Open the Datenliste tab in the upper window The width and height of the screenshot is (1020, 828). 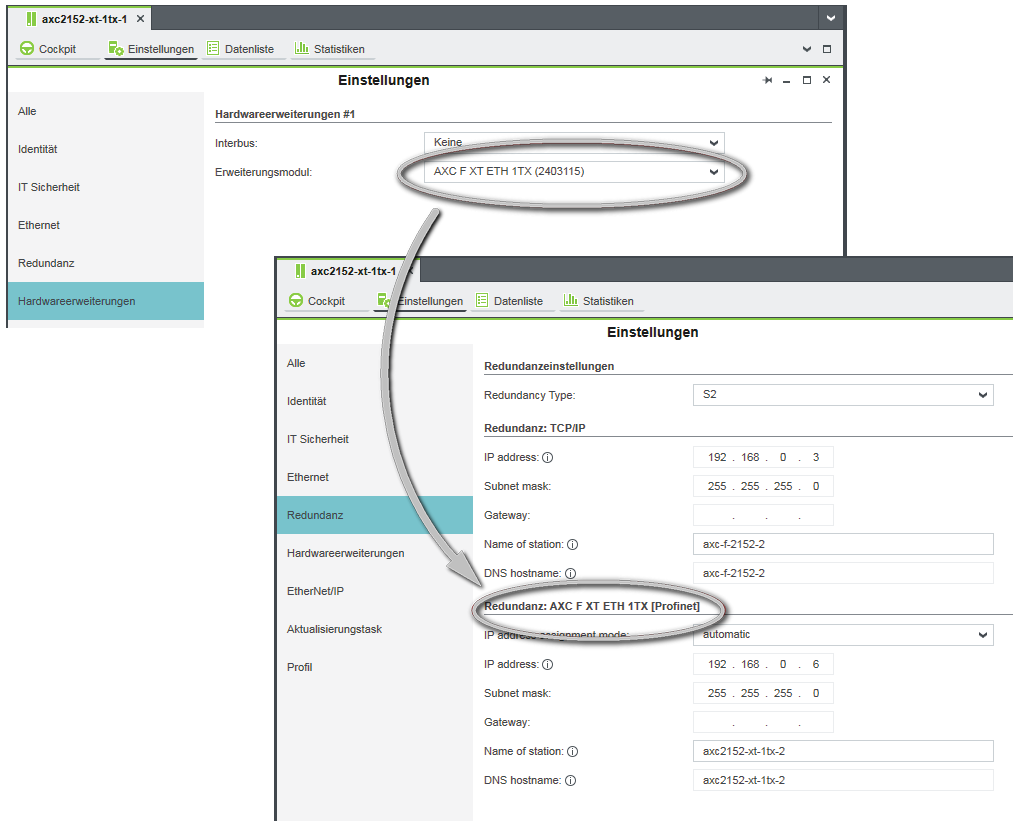click(239, 49)
